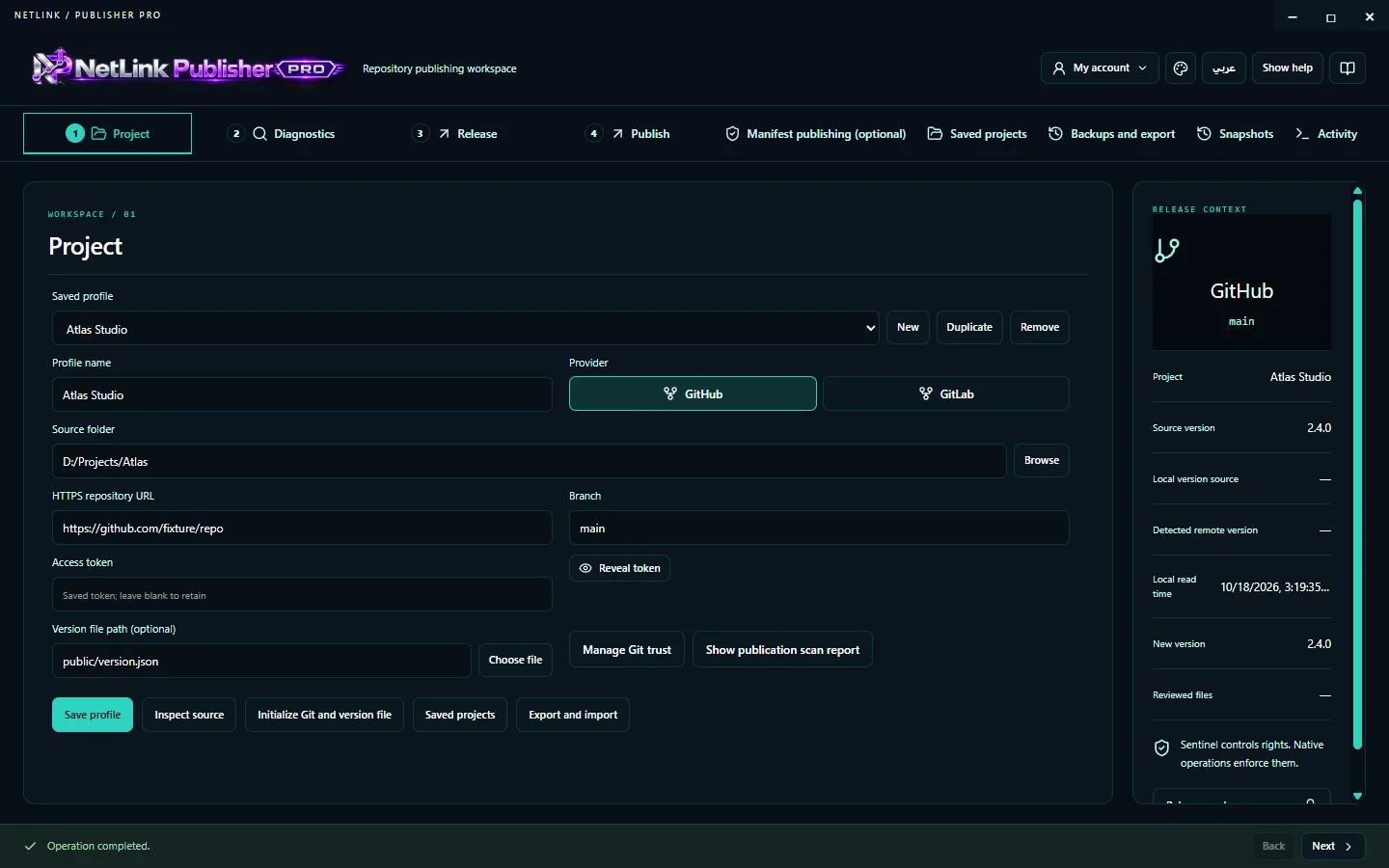The image size is (1389, 868).
Task: Click the Save profile button
Action: pyautogui.click(x=93, y=715)
